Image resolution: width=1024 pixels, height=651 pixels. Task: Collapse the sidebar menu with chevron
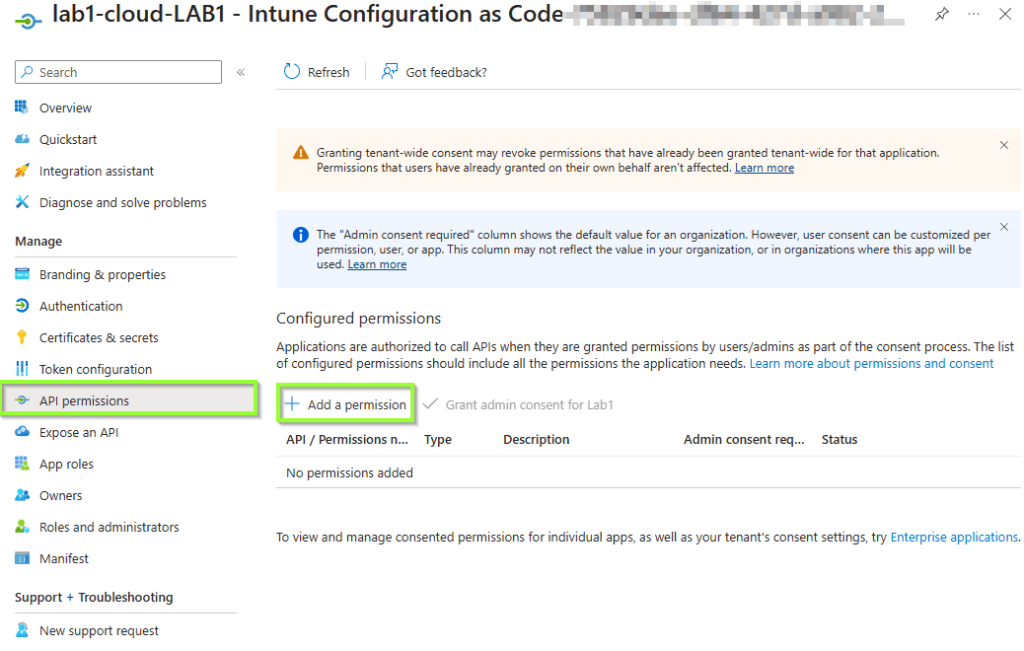240,72
